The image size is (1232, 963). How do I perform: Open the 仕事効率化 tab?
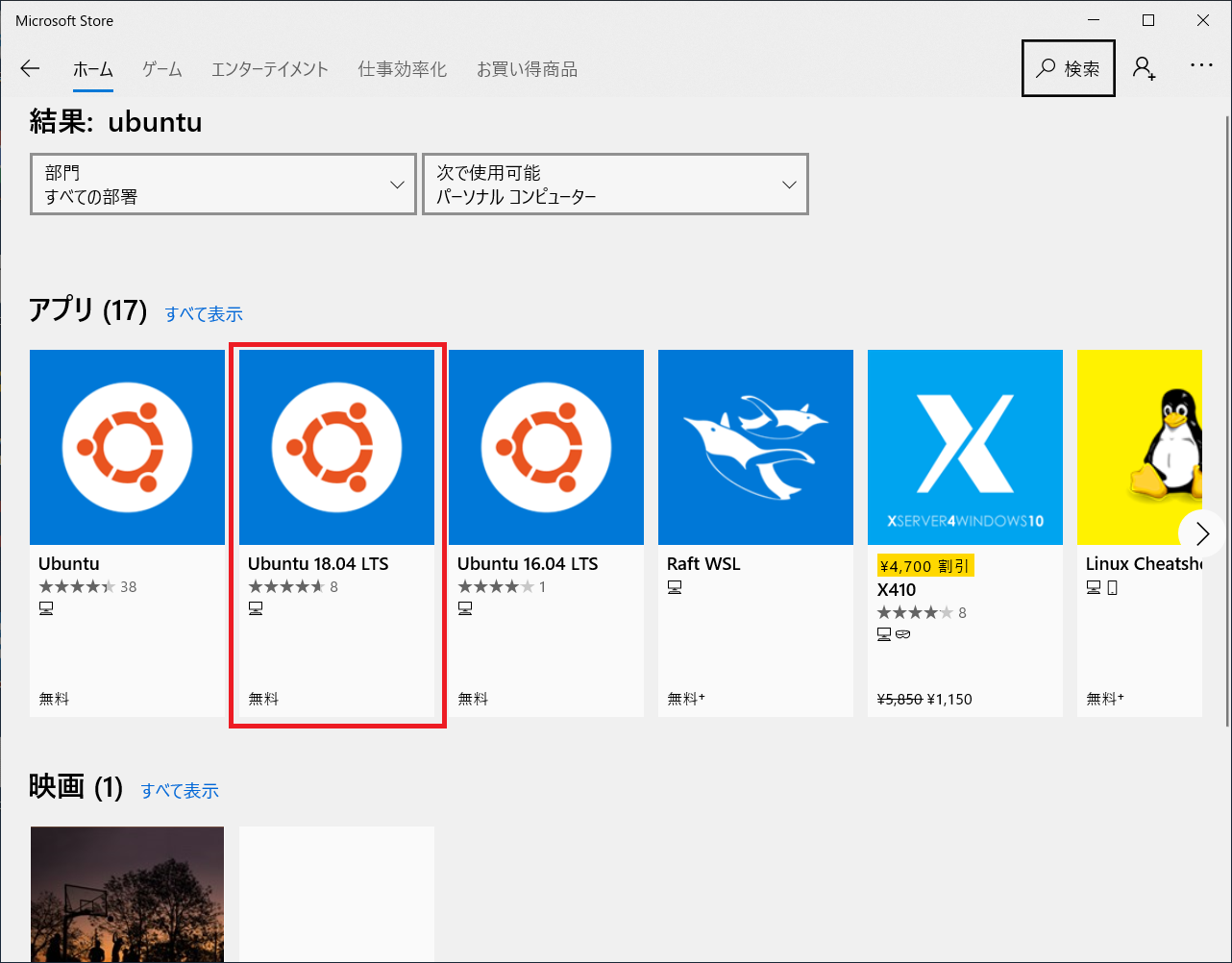coord(403,69)
